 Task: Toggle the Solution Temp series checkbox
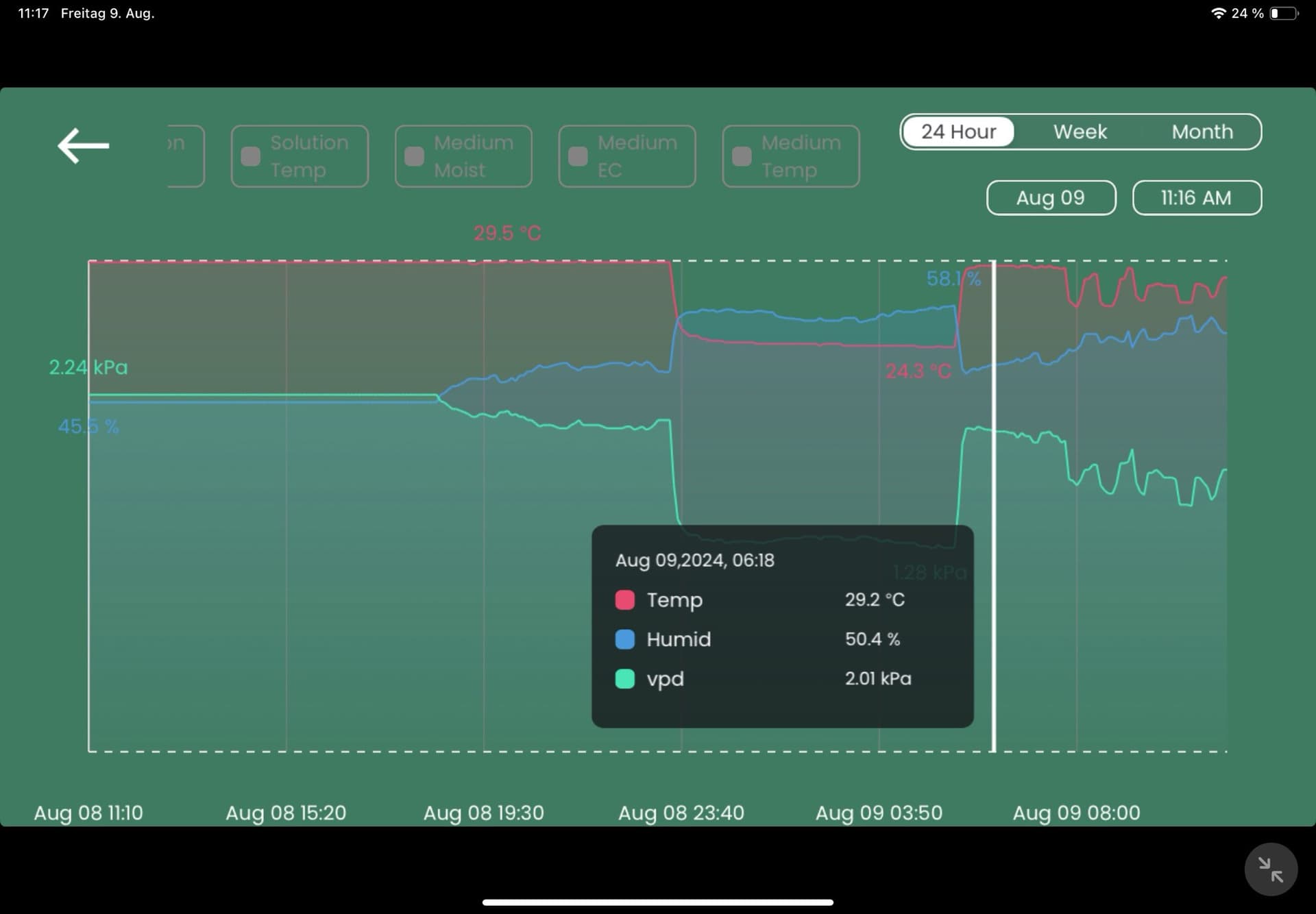(x=251, y=156)
